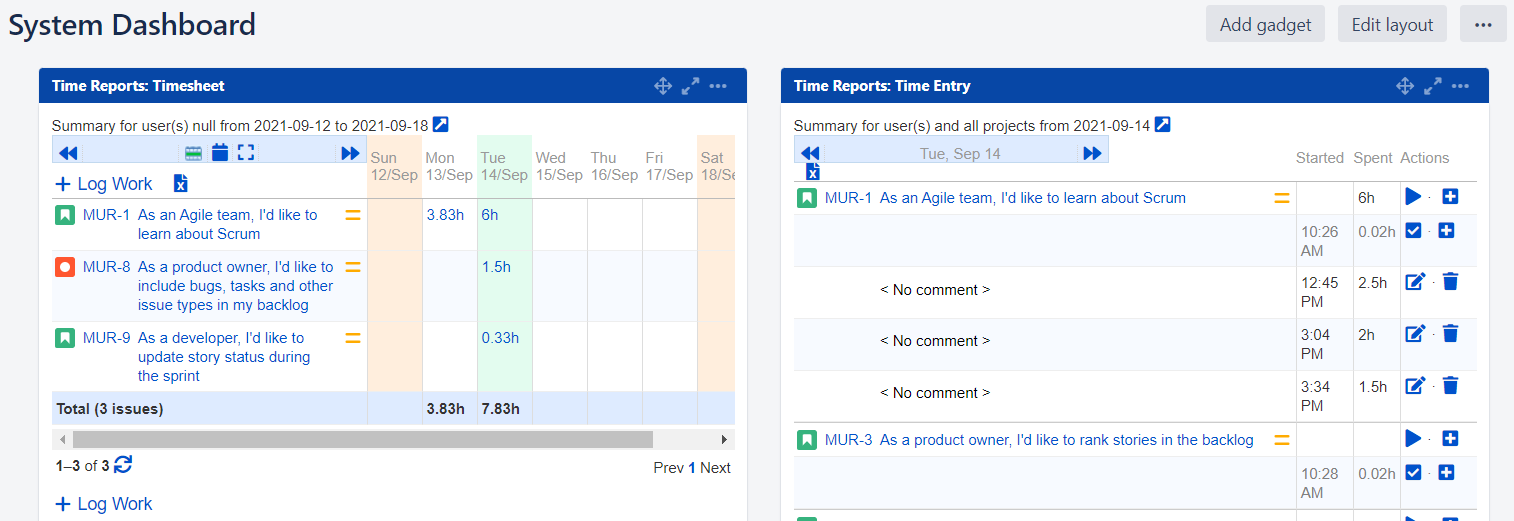Toggle the 10:28 AM worklog checkbox
Image resolution: width=1514 pixels, height=521 pixels.
point(1413,473)
